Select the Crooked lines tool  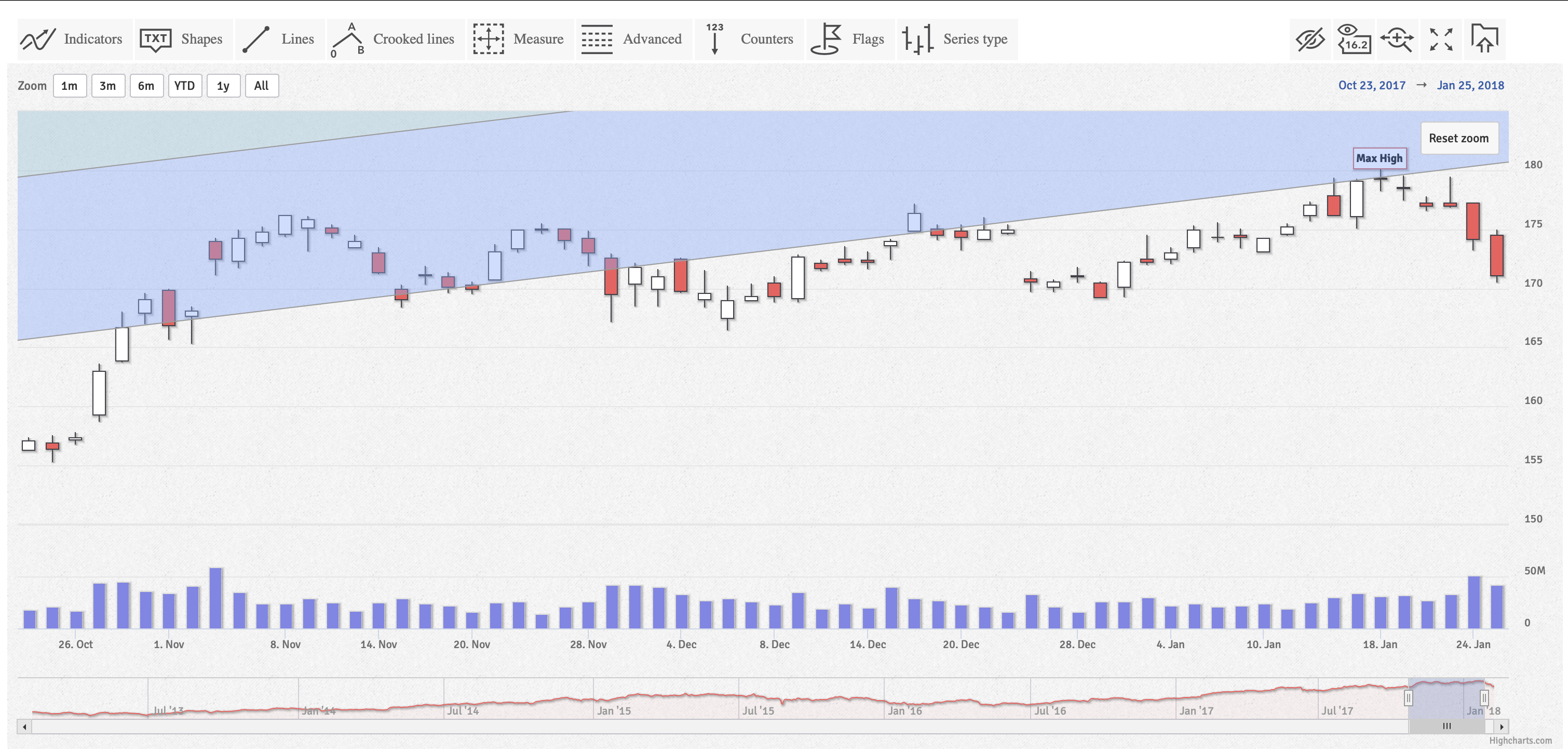(396, 39)
